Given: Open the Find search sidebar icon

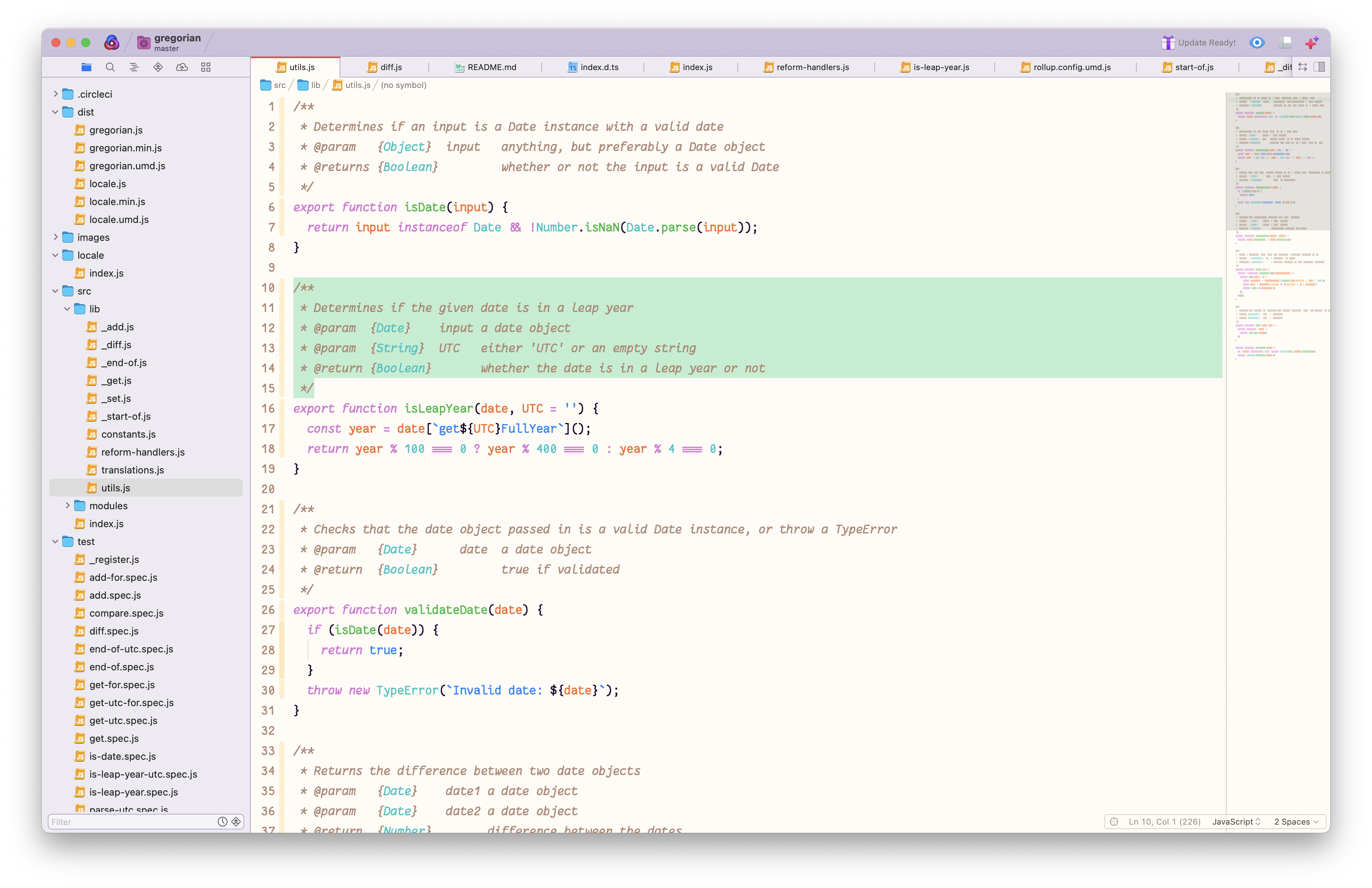Looking at the screenshot, I should (110, 67).
